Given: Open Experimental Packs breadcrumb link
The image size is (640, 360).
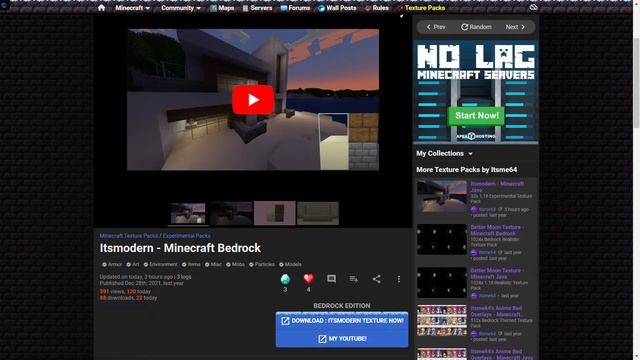Looking at the screenshot, I should [x=187, y=236].
